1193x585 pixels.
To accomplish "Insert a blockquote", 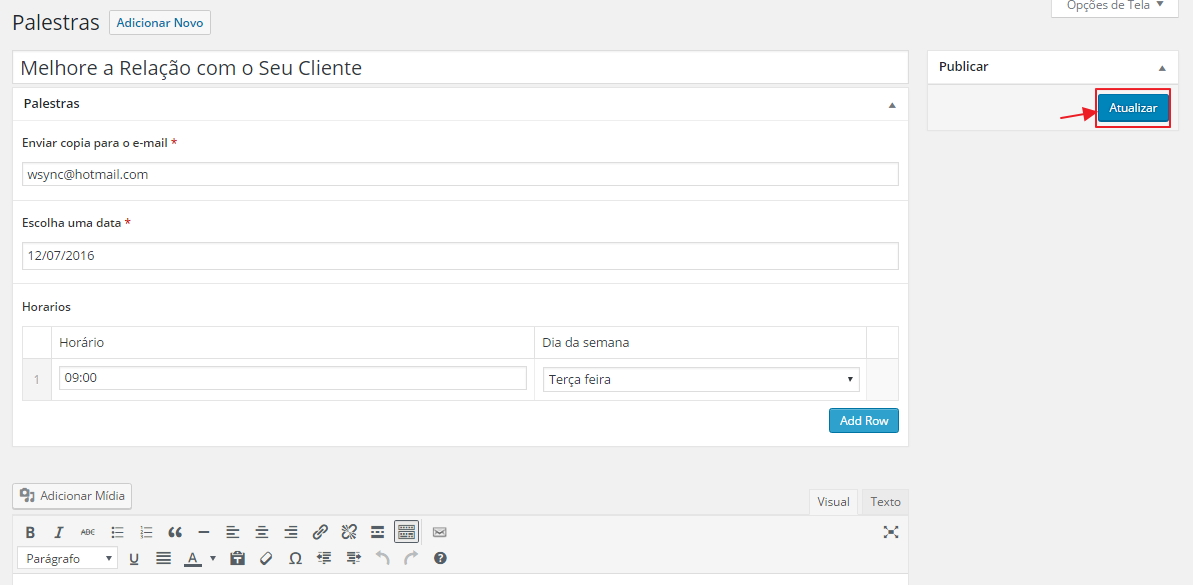I will tap(175, 532).
